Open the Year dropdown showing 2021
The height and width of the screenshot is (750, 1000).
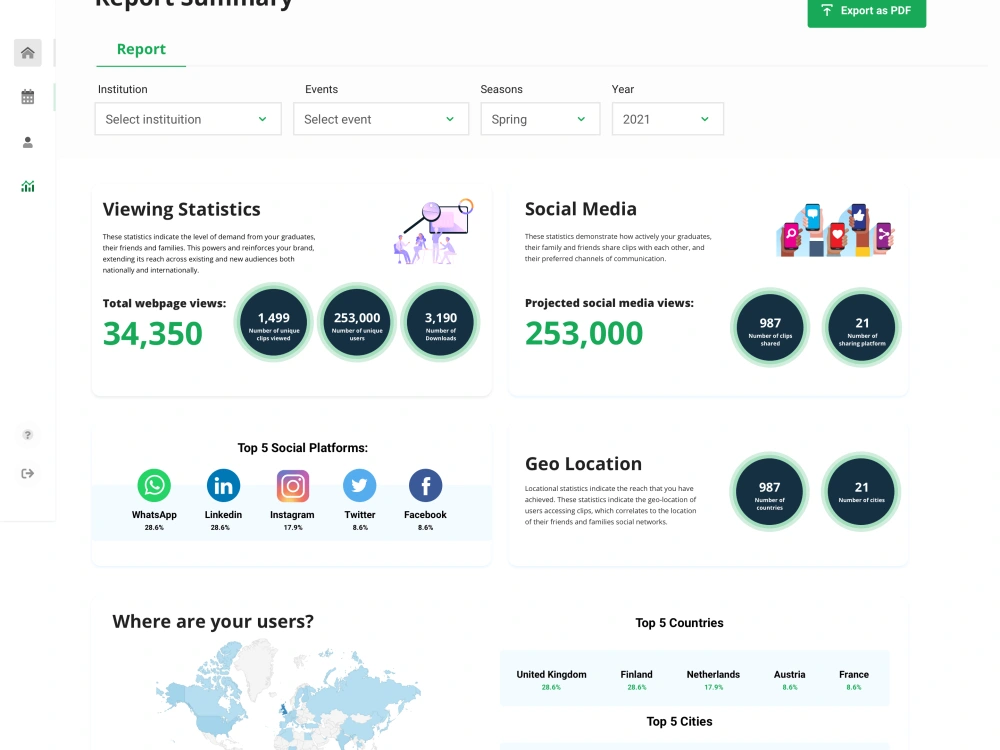(668, 119)
